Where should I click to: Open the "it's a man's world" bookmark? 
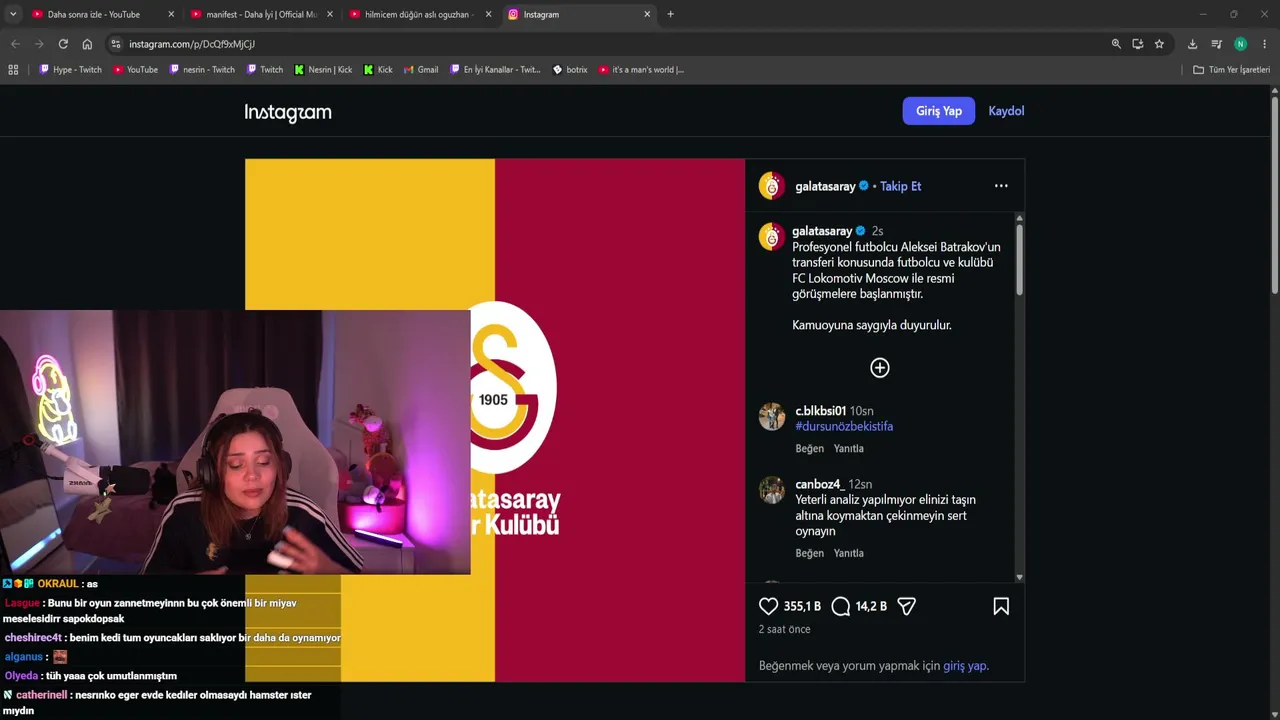click(641, 70)
